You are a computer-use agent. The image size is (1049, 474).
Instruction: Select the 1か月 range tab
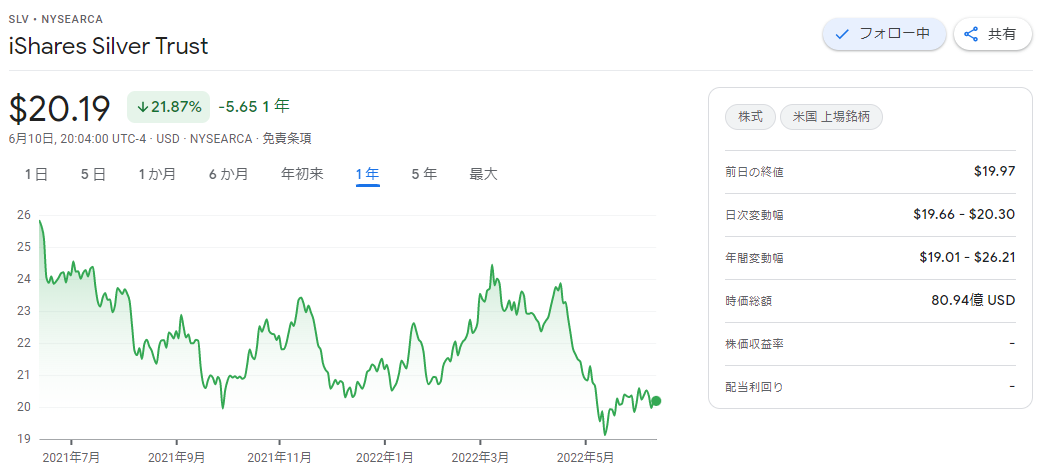pyautogui.click(x=157, y=174)
